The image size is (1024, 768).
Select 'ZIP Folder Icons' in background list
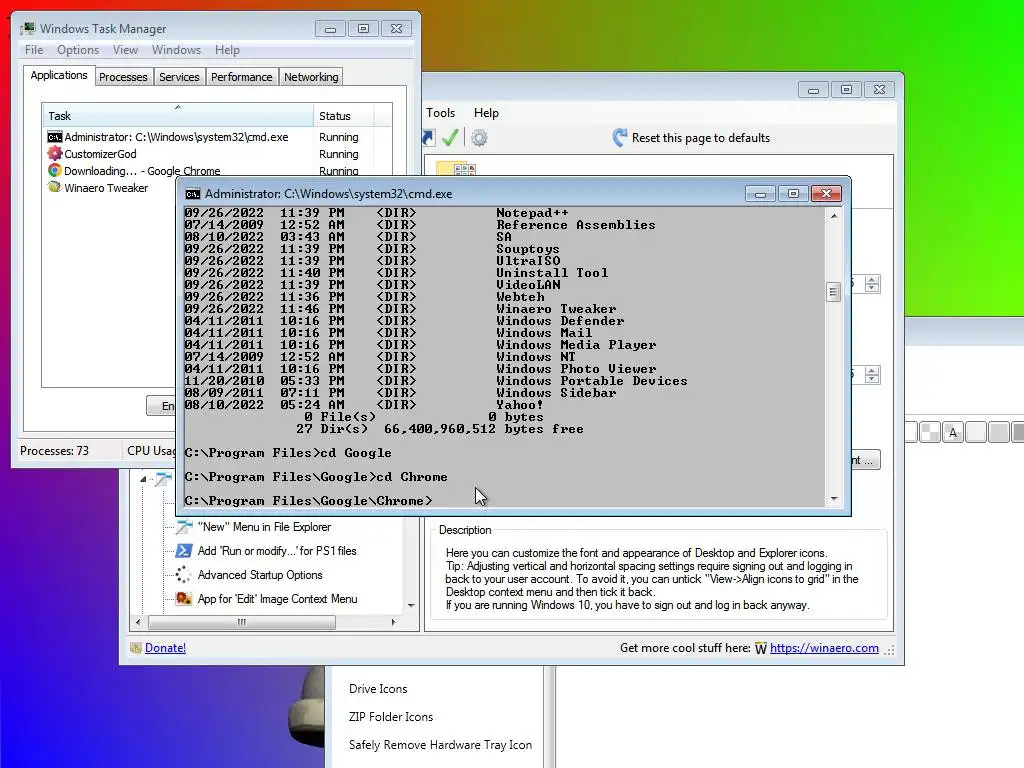pyautogui.click(x=391, y=717)
